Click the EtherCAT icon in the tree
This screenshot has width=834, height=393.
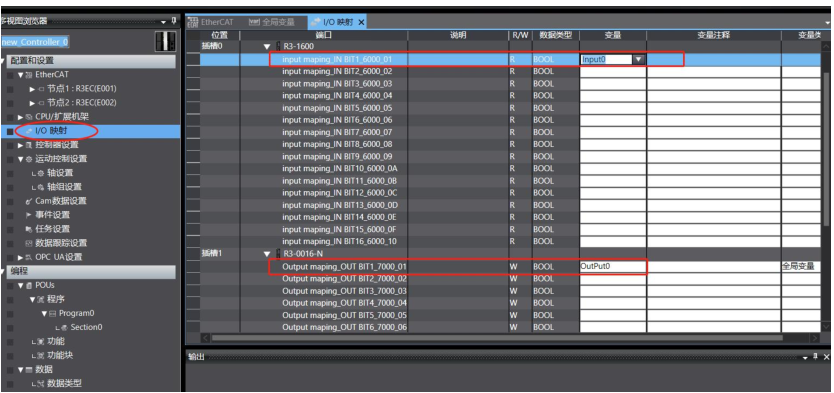(30, 74)
